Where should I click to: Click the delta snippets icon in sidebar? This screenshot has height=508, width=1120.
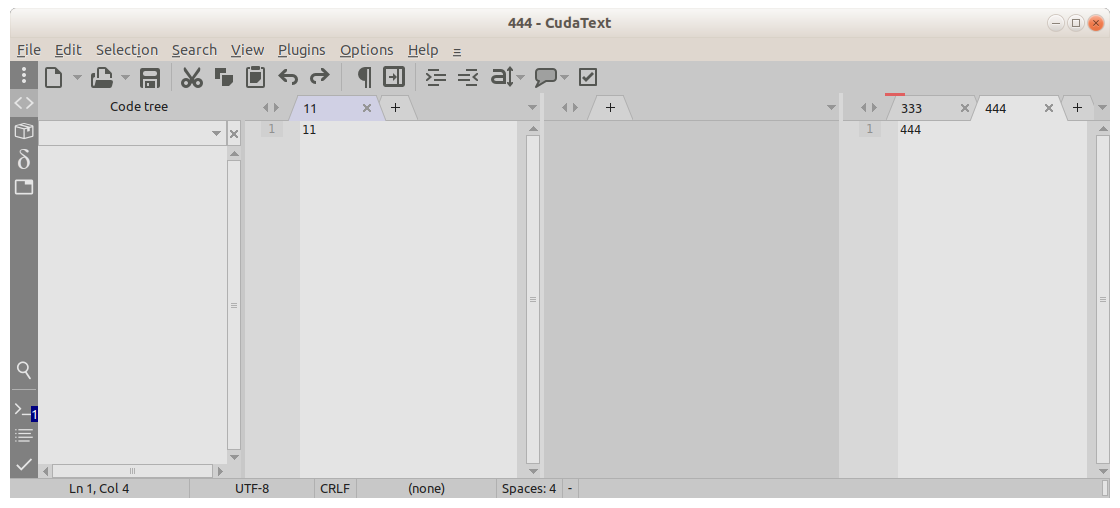click(x=24, y=159)
